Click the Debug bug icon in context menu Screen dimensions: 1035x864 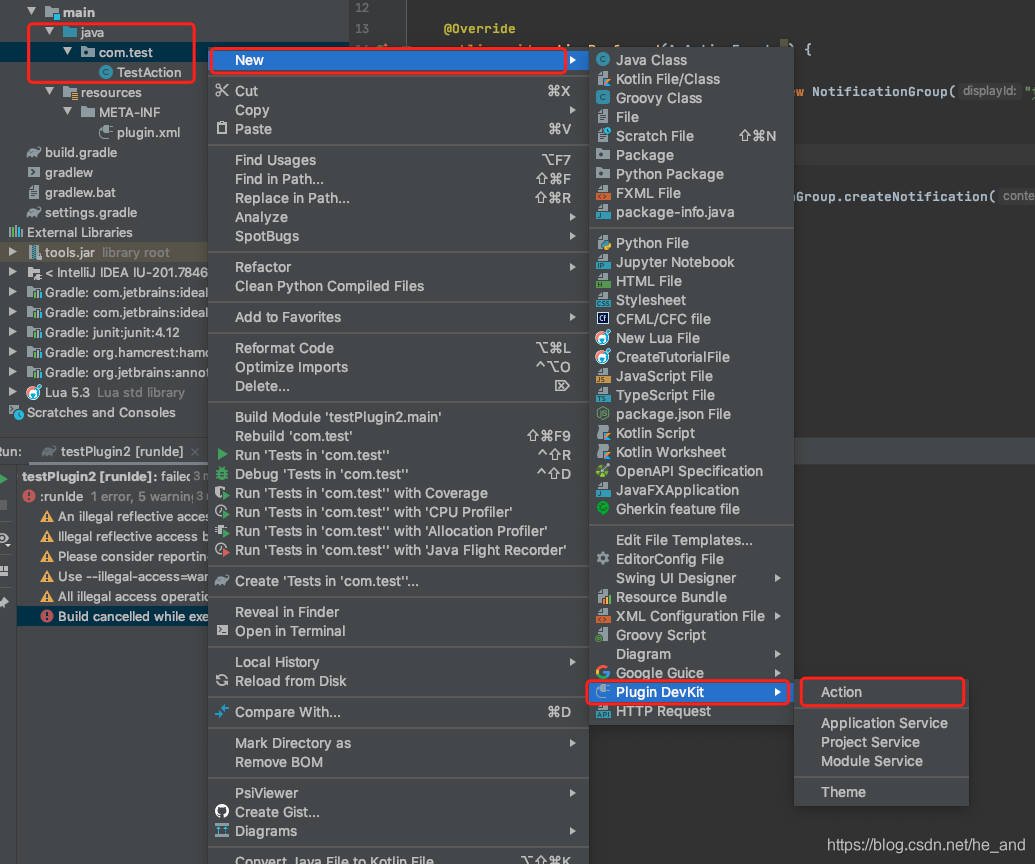tap(222, 474)
